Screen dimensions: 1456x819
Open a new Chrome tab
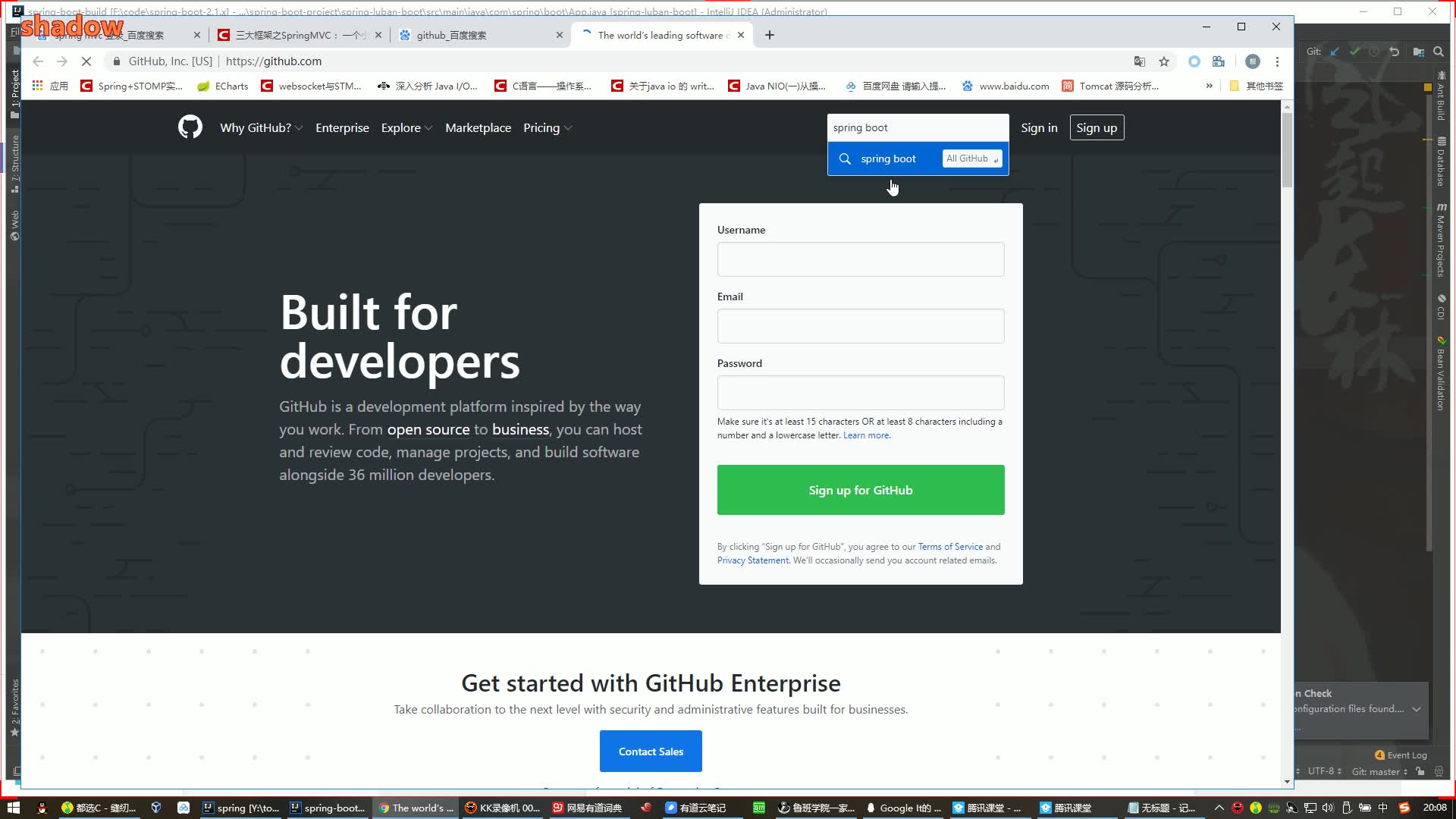pyautogui.click(x=770, y=35)
